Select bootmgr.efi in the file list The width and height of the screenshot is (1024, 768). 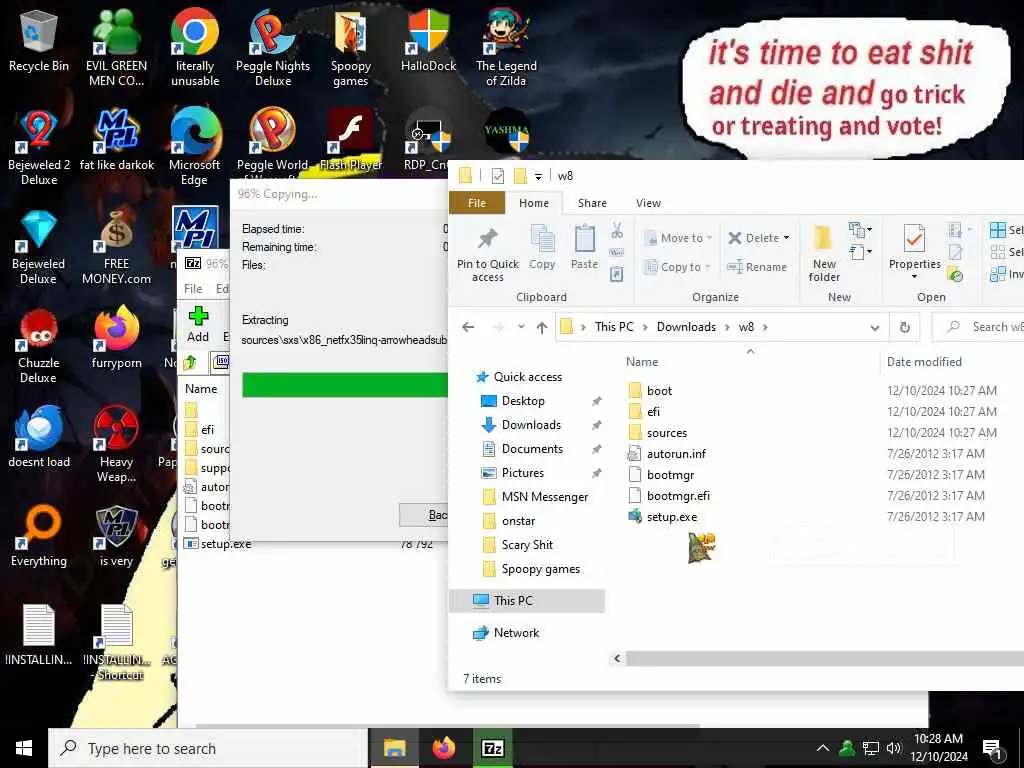(x=678, y=495)
